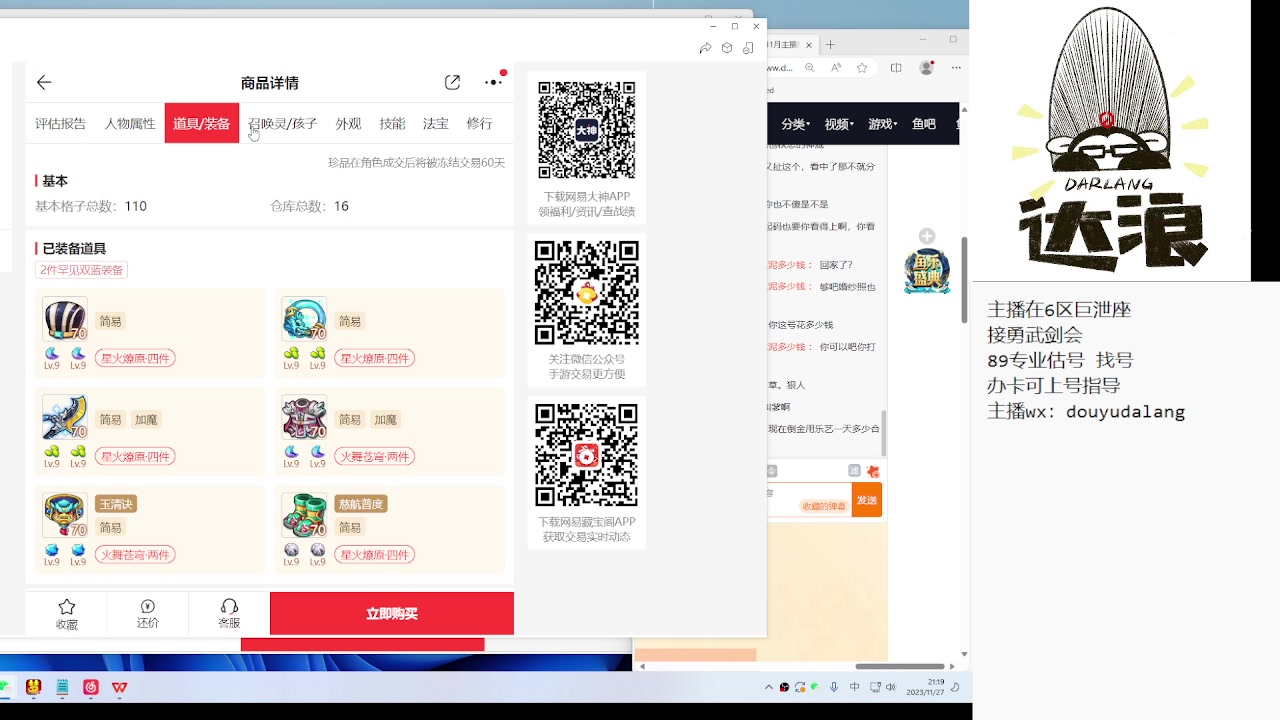This screenshot has width=1280, height=720.
Task: Show hidden system tray icons
Action: (769, 687)
